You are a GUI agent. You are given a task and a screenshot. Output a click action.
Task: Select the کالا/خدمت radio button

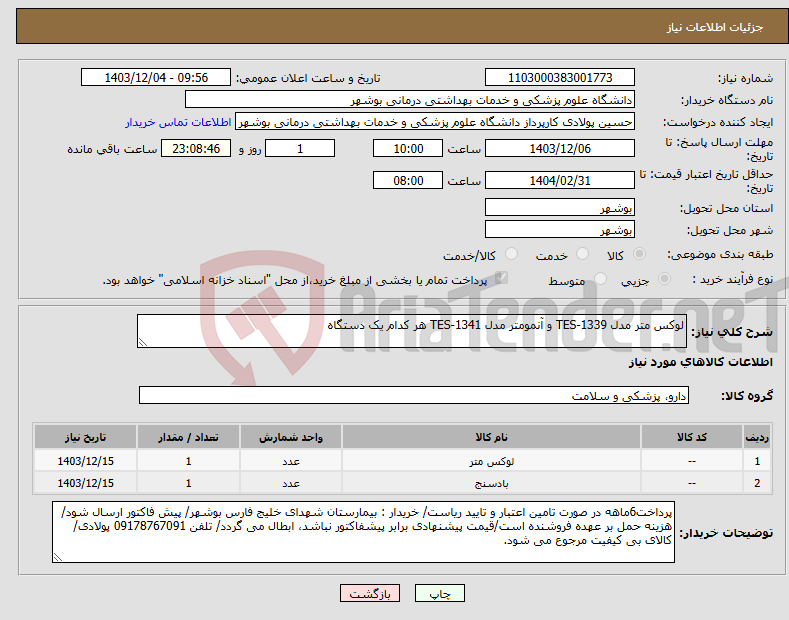coord(511,254)
